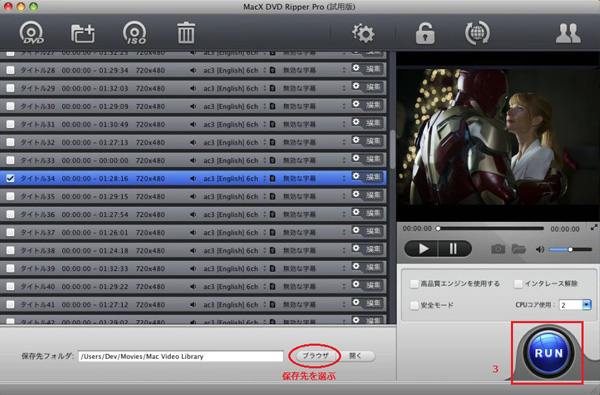The image size is (600, 395).
Task: Open the snapshot folder icon in player
Action: point(518,249)
